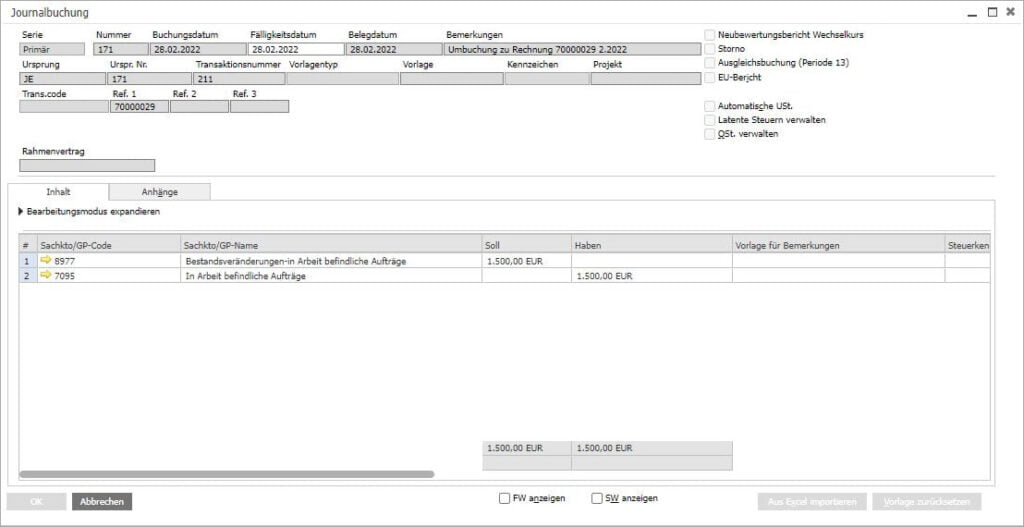This screenshot has height=527, width=1024.
Task: Click the Ref. 1 field with 70000029
Action: tap(139, 106)
